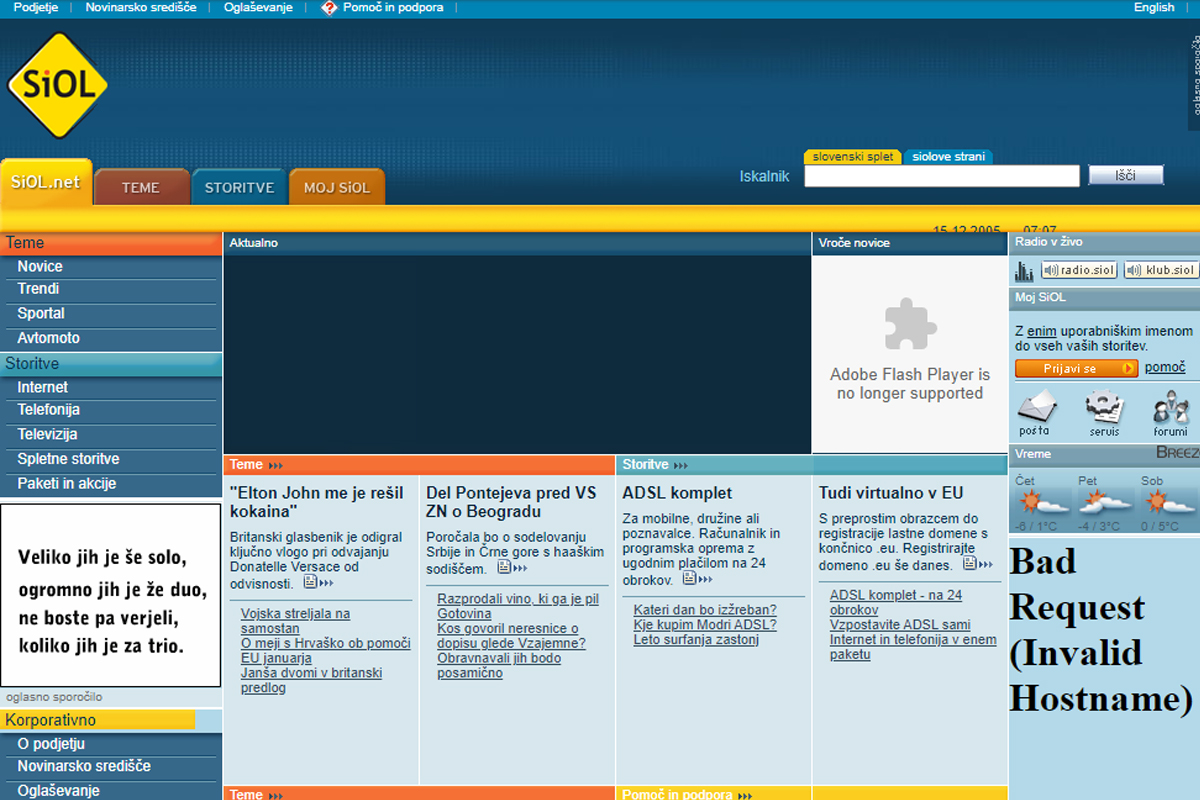Click the Pomoč in podpora help icon
Image resolution: width=1200 pixels, height=800 pixels.
pos(329,8)
